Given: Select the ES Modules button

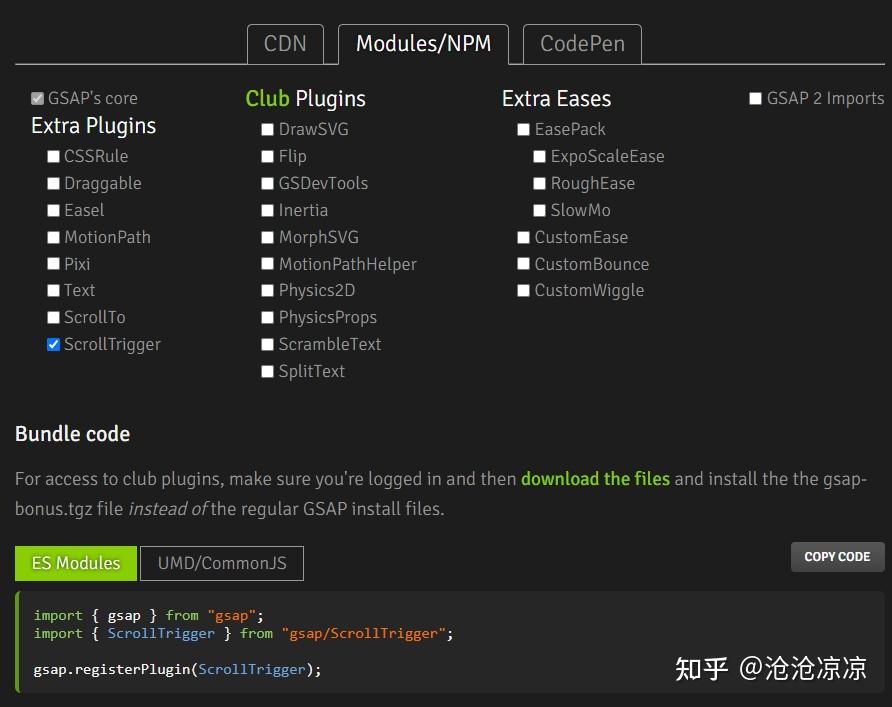Looking at the screenshot, I should pos(76,563).
